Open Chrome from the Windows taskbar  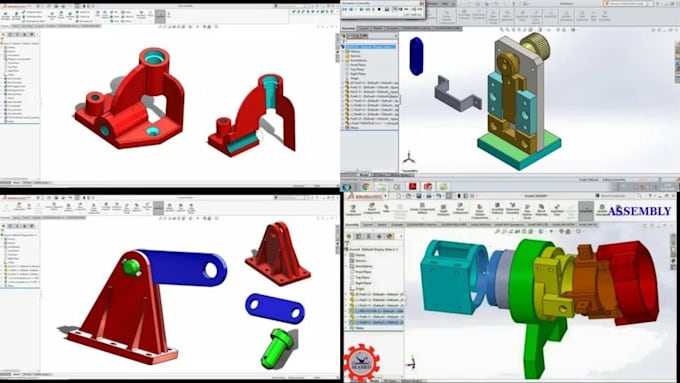tap(366, 187)
